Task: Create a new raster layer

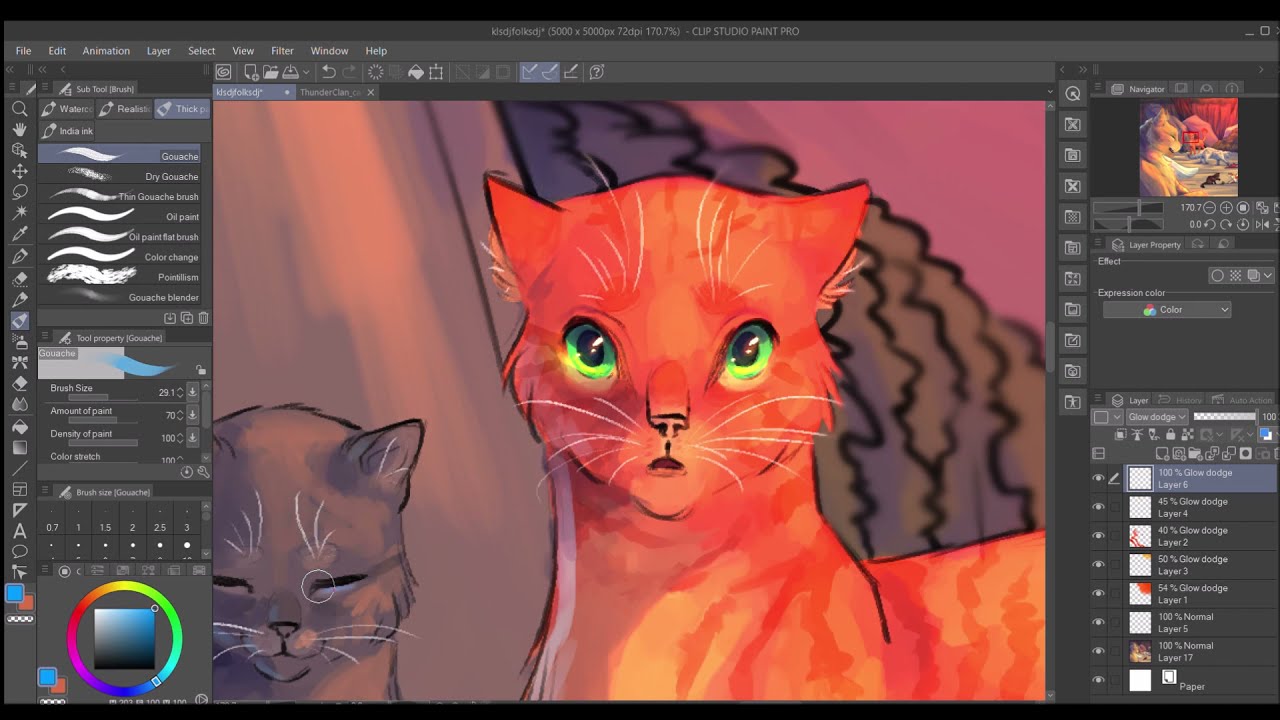Action: point(1162,454)
